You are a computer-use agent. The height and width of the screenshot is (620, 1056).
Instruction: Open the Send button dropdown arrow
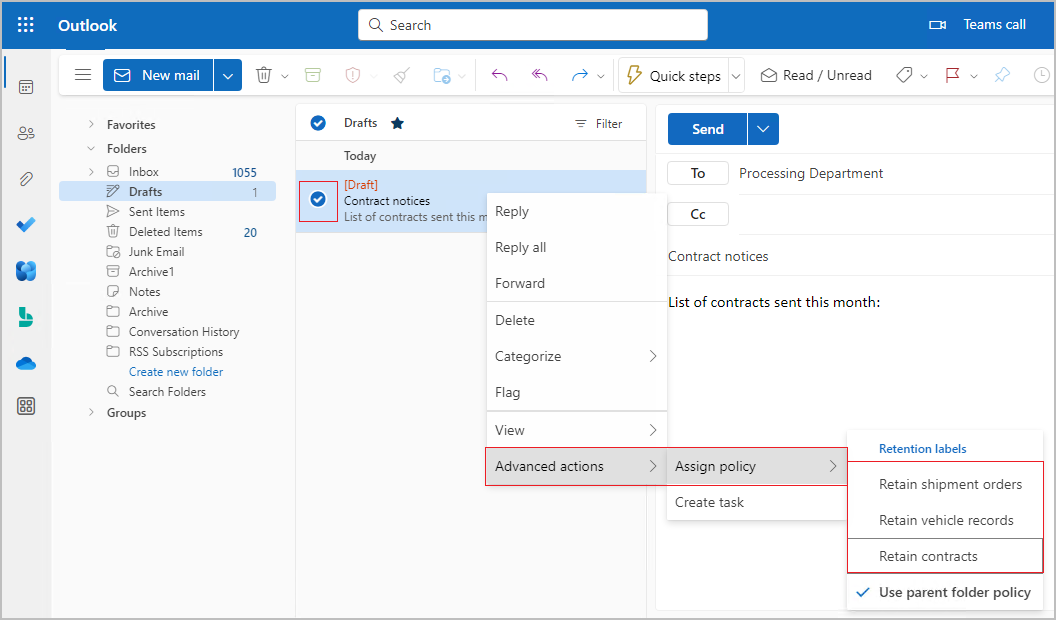click(762, 129)
